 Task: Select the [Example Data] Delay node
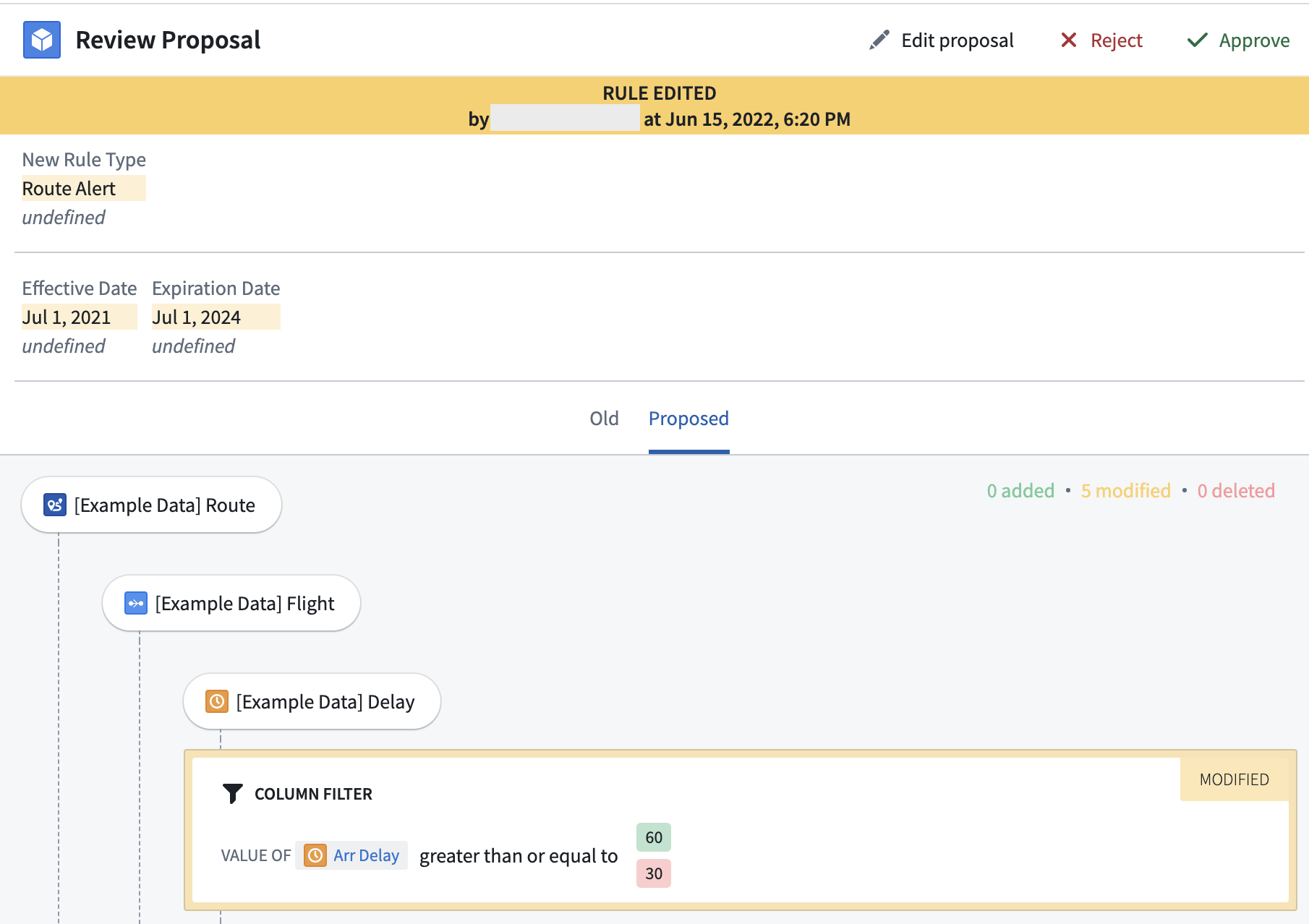[312, 701]
